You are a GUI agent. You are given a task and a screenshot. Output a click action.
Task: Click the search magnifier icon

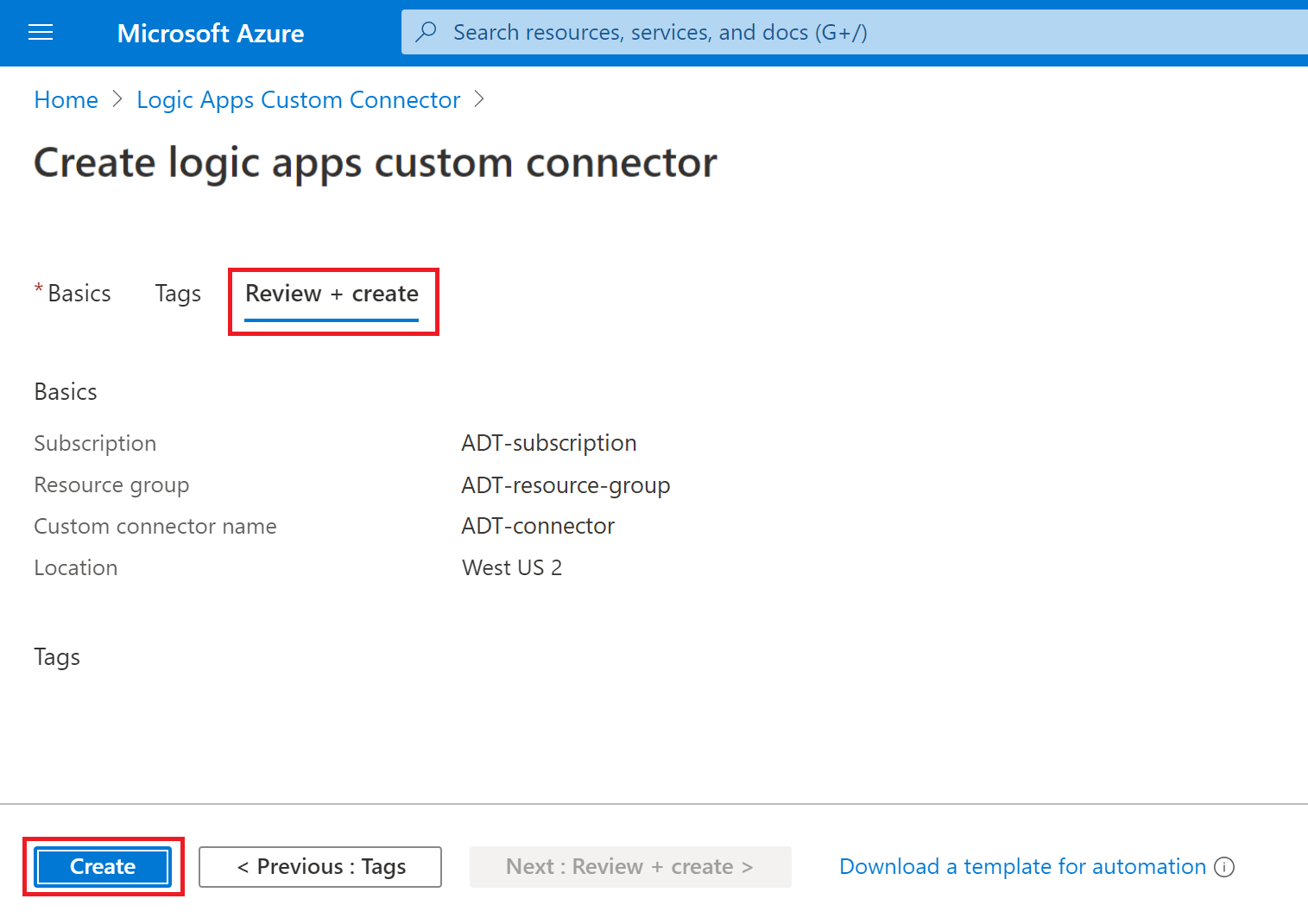pyautogui.click(x=427, y=31)
